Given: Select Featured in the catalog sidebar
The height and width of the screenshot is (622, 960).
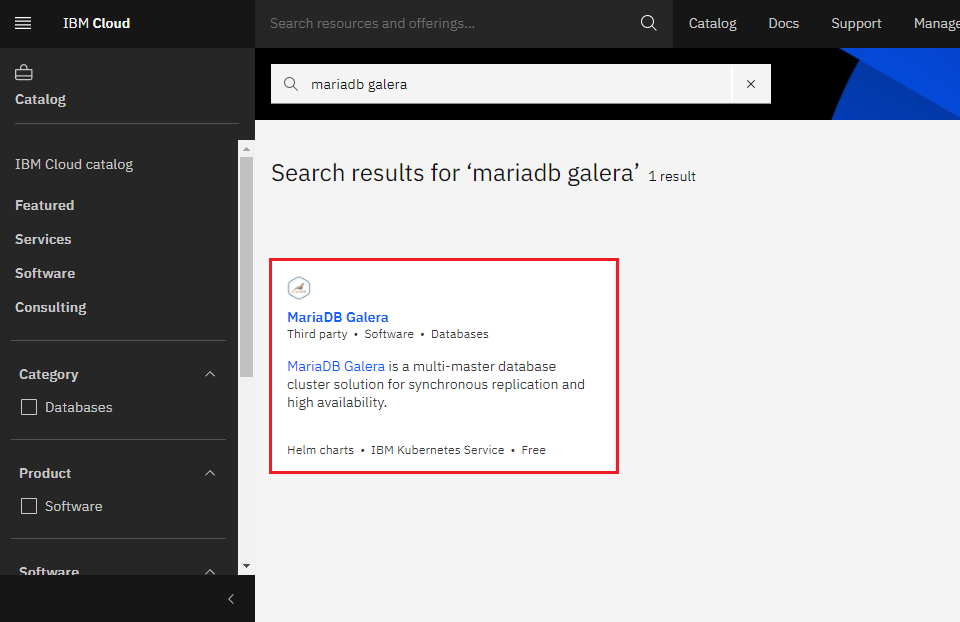Looking at the screenshot, I should (x=45, y=205).
